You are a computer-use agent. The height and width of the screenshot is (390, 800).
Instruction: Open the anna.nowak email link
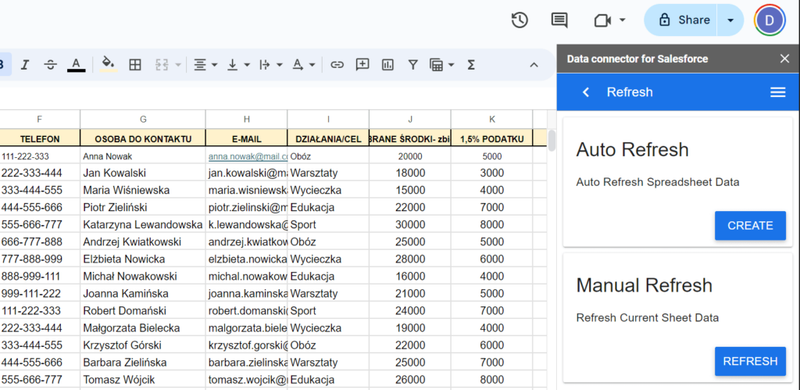(248, 157)
